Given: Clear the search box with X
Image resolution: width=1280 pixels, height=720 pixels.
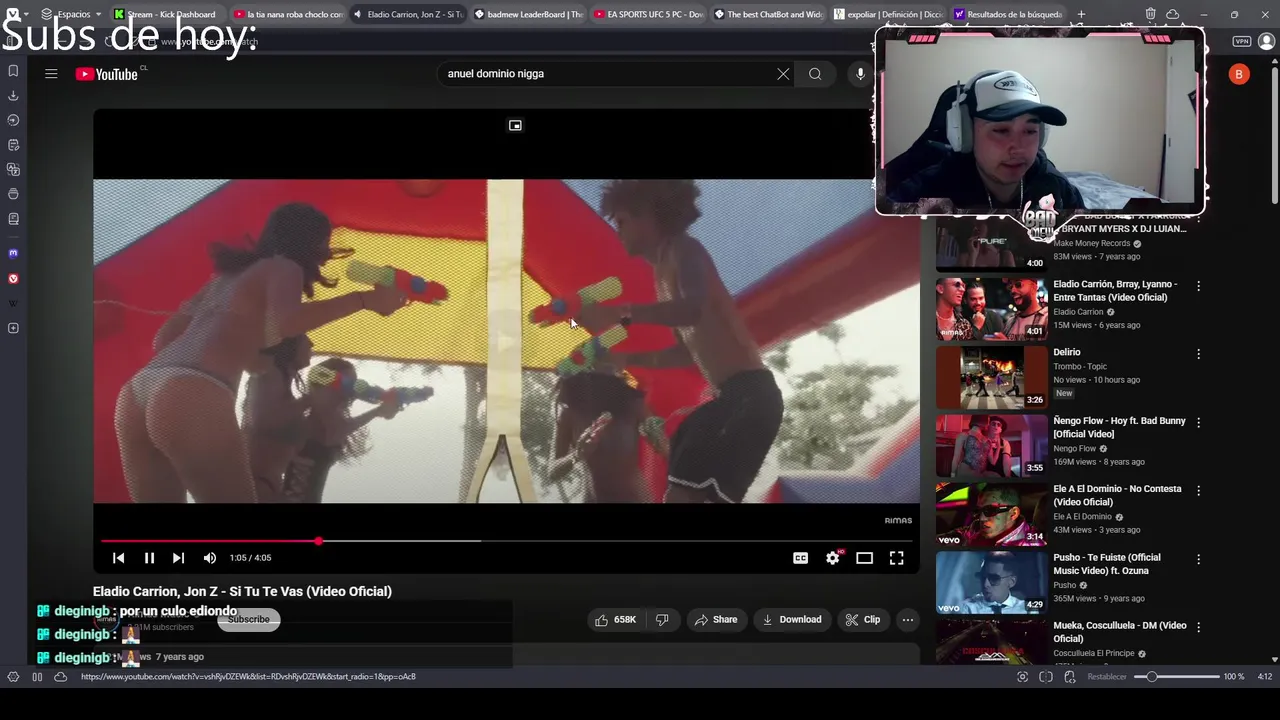Looking at the screenshot, I should tap(783, 74).
